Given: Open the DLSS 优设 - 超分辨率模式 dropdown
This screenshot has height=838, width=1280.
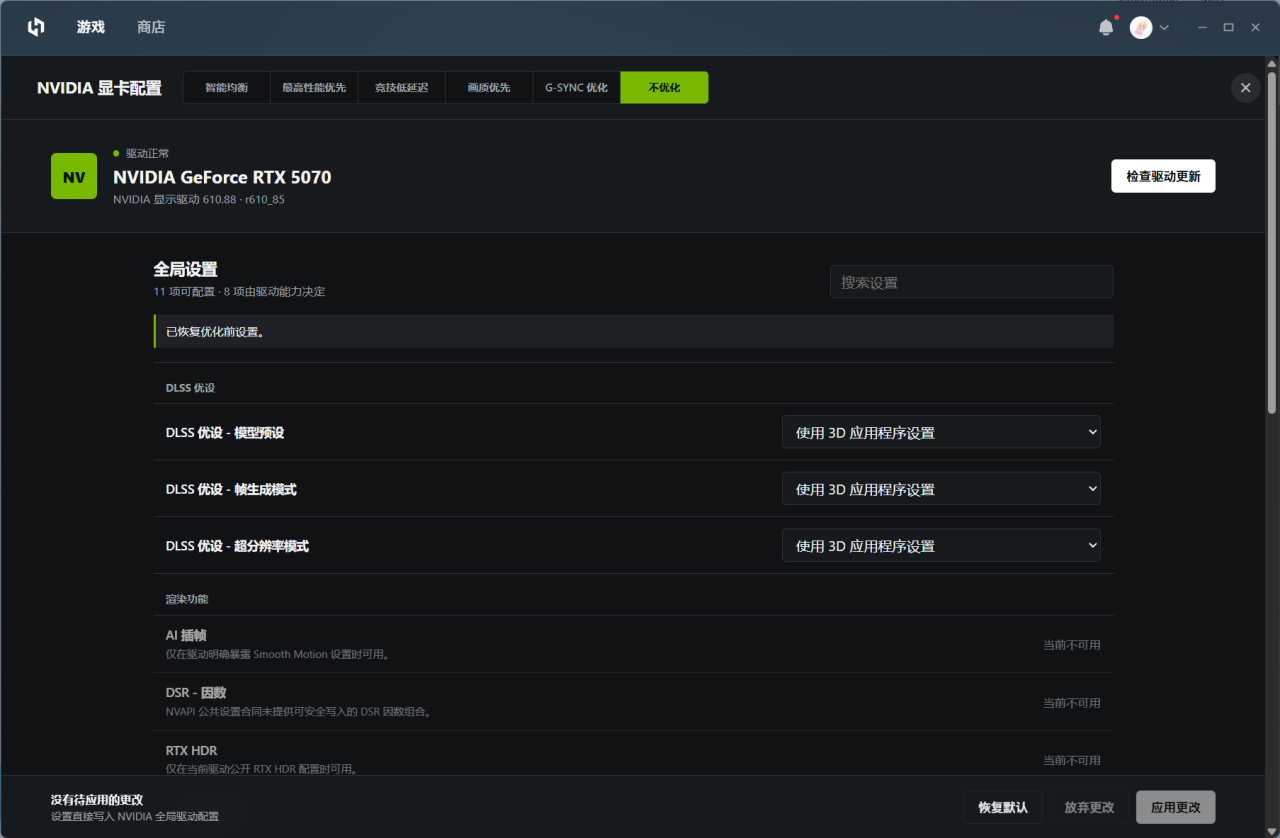Looking at the screenshot, I should (x=941, y=546).
